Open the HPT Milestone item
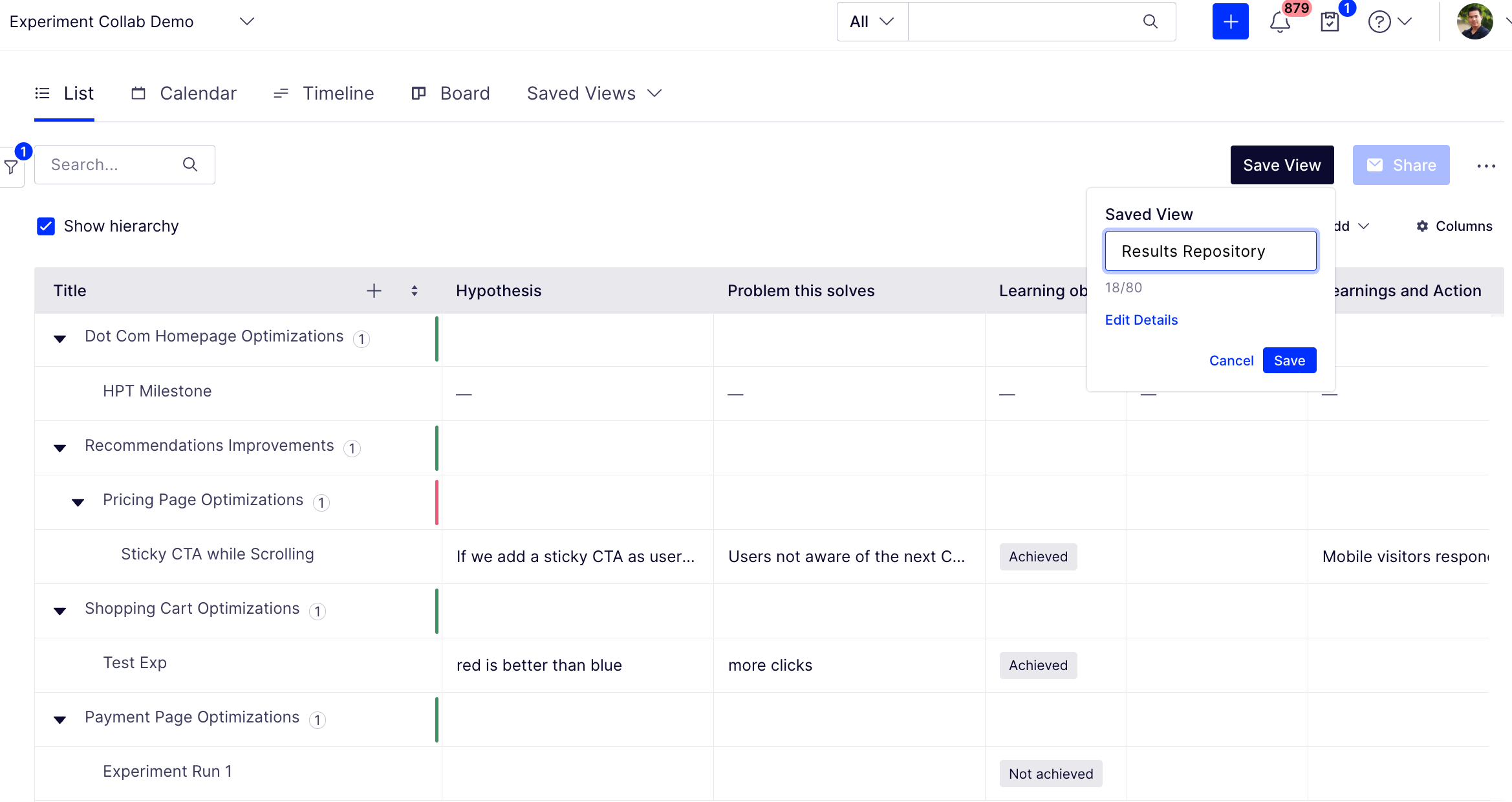The width and height of the screenshot is (1512, 802). (157, 391)
